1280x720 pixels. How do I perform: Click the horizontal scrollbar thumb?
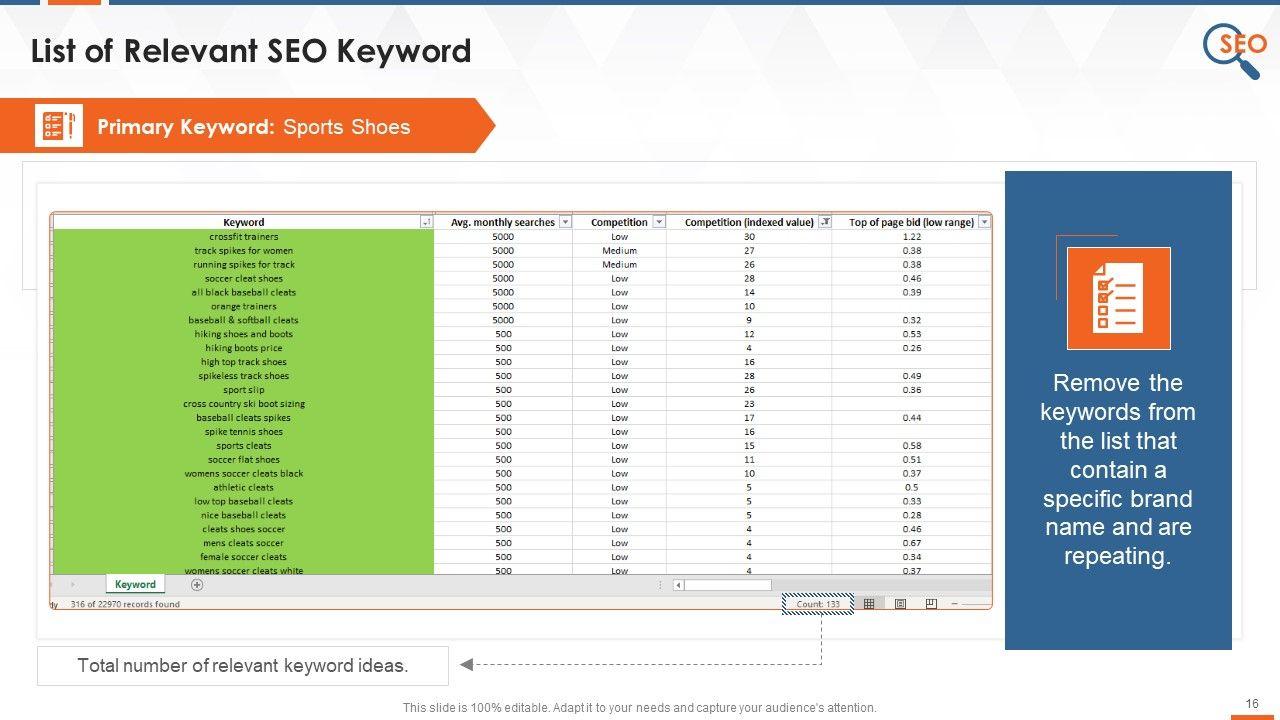pos(728,585)
